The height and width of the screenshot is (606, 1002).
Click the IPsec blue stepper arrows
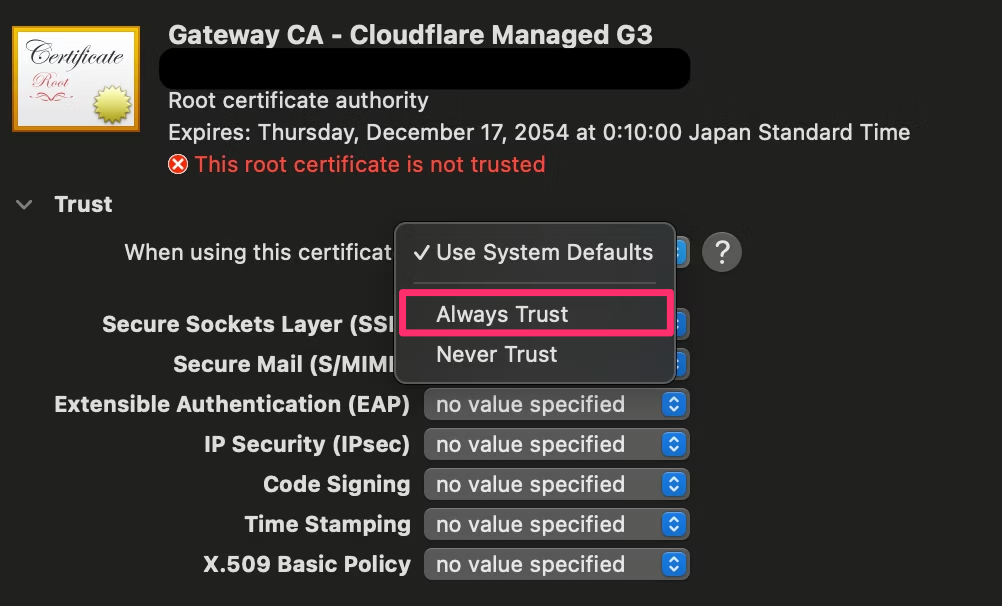[674, 444]
